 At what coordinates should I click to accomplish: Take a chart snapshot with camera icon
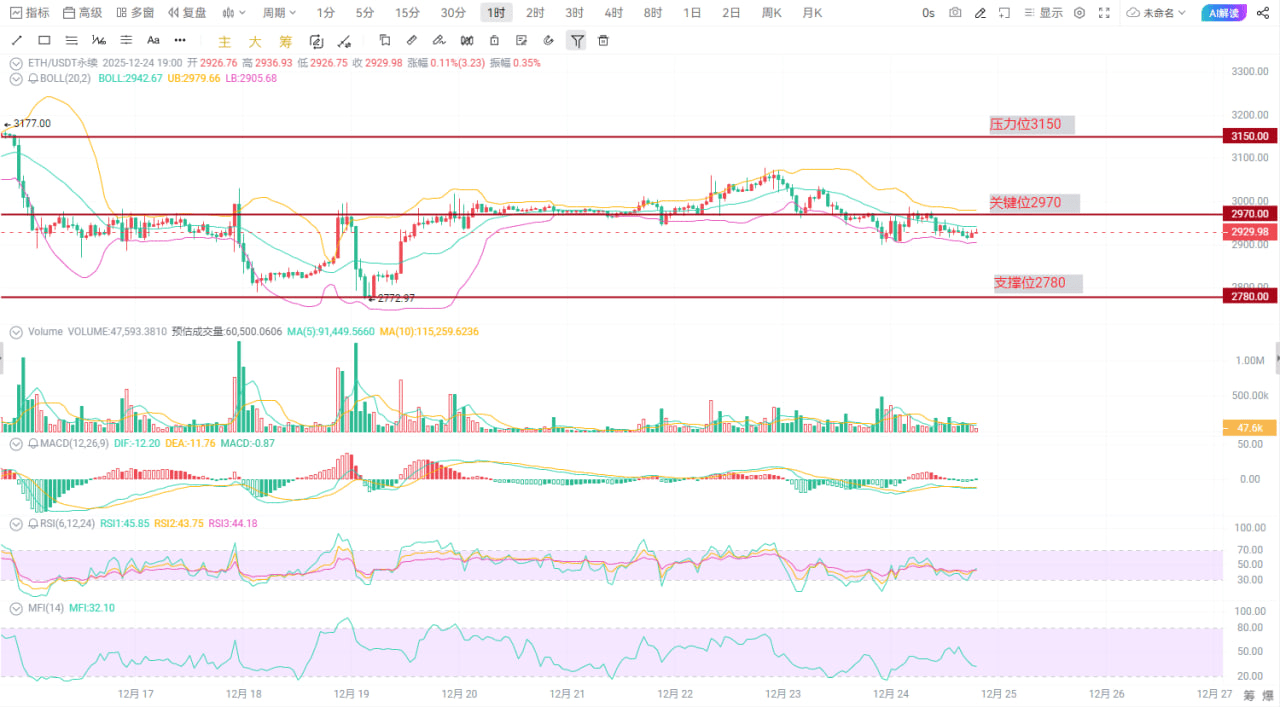coord(956,13)
